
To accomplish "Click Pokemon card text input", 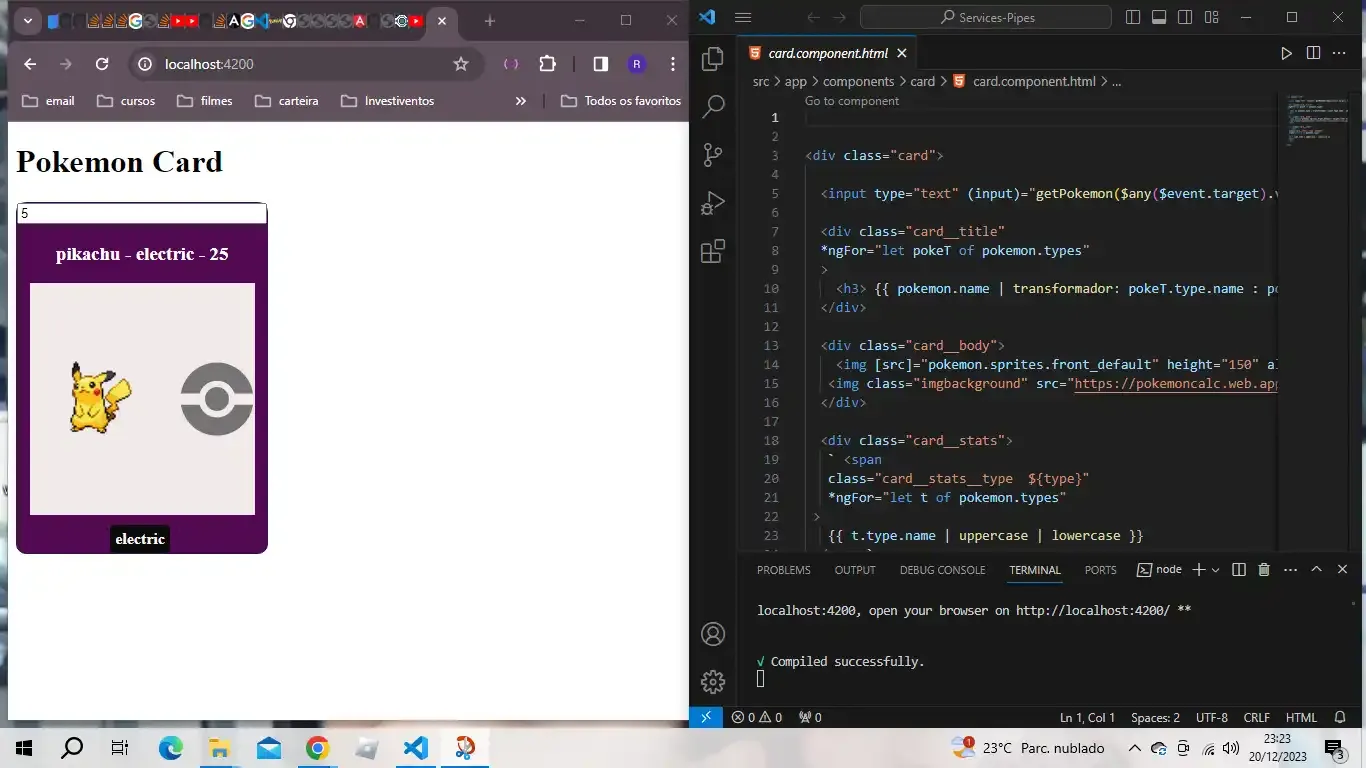I will click(x=142, y=213).
